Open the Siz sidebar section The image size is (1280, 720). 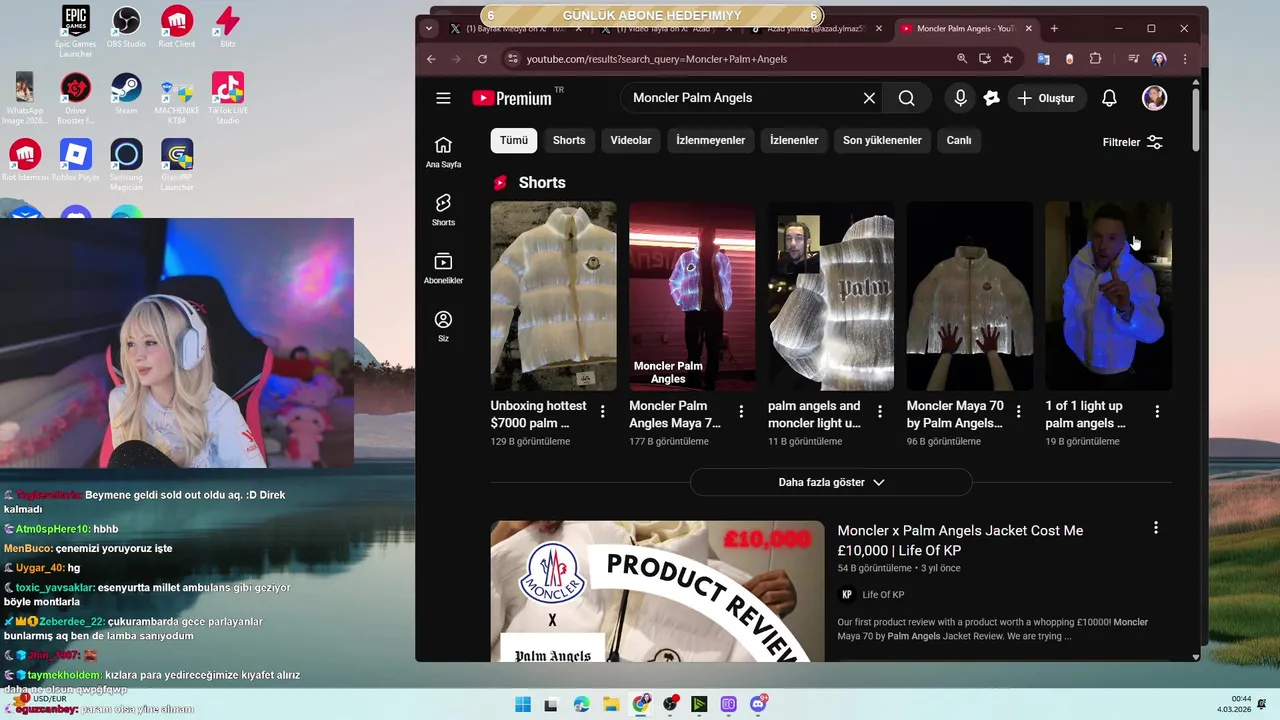443,326
